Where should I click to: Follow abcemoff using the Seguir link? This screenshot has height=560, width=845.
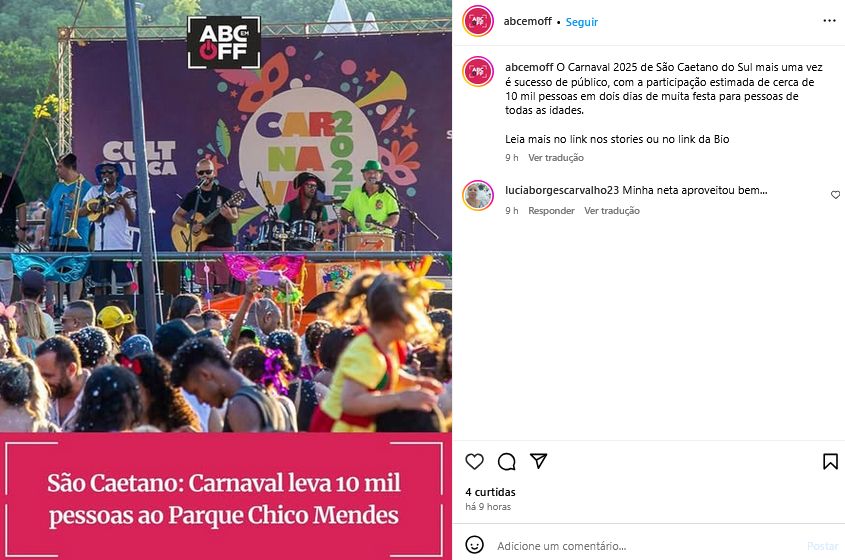pyautogui.click(x=581, y=22)
